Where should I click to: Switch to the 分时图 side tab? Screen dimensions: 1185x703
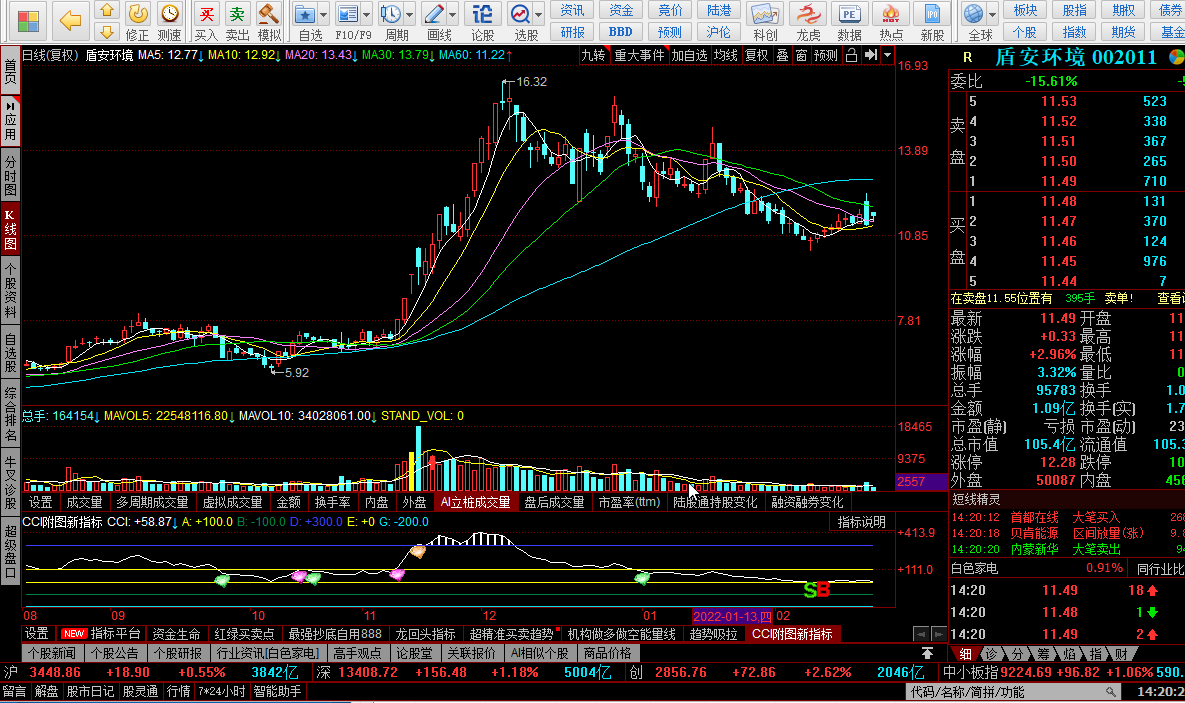(11, 173)
